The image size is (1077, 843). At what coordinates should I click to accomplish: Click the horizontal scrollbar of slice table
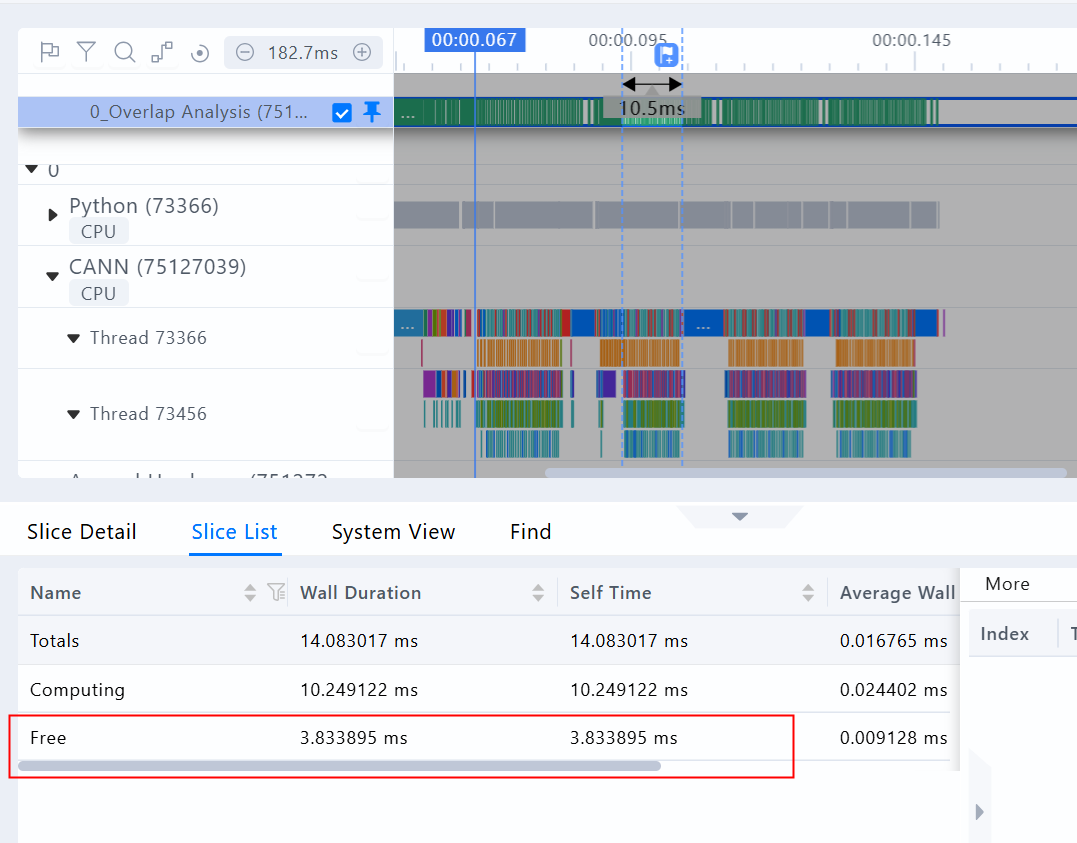(x=339, y=766)
